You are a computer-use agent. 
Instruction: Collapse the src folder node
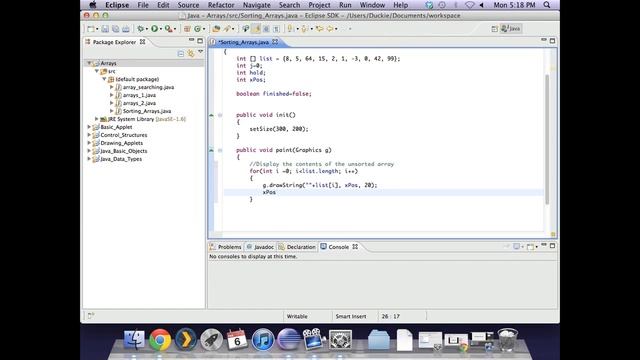(x=97, y=71)
